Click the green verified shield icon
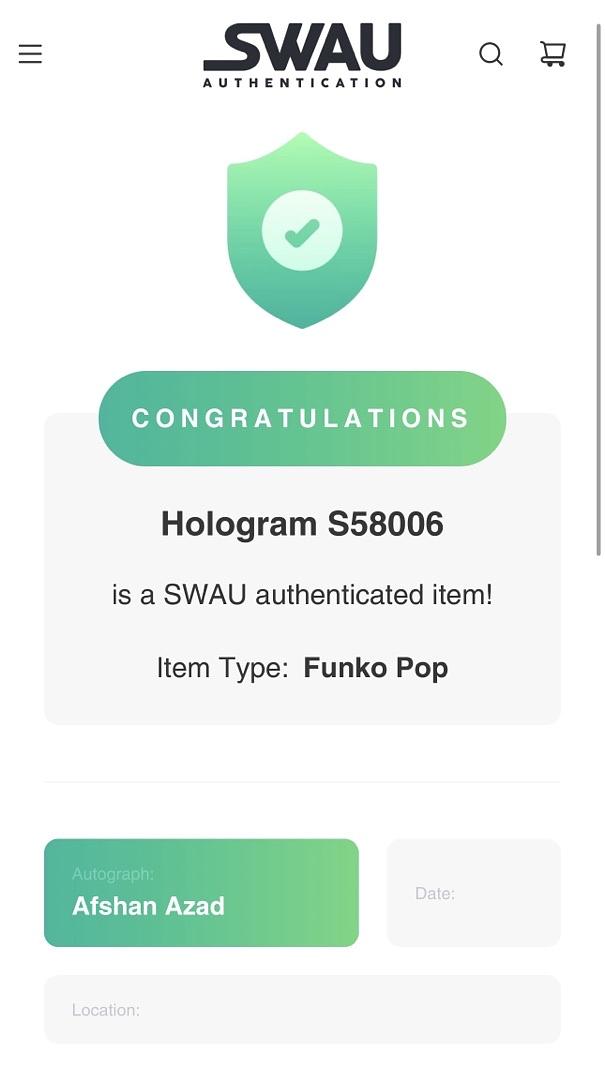 coord(302,230)
